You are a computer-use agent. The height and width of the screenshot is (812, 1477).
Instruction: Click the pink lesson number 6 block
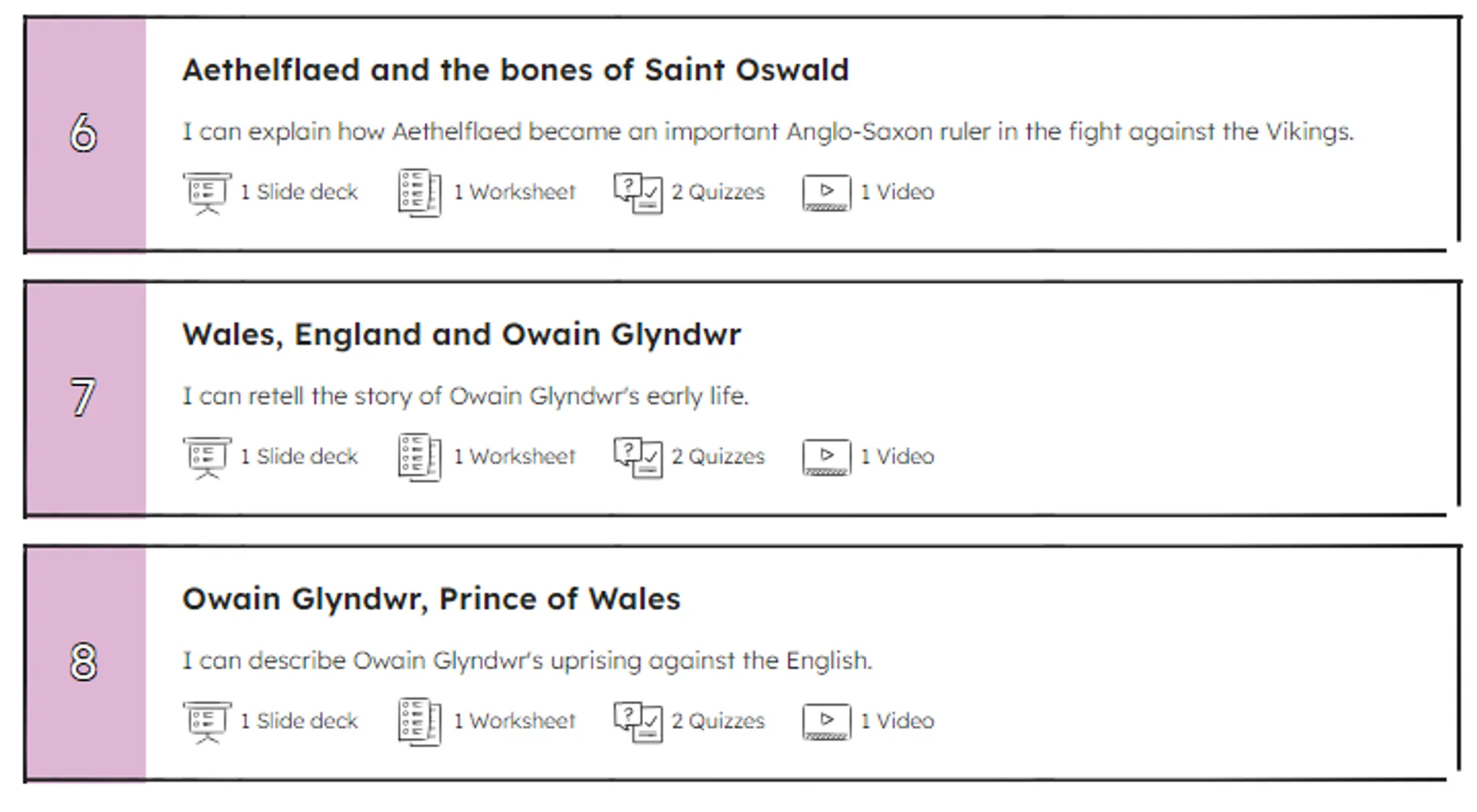tap(85, 134)
